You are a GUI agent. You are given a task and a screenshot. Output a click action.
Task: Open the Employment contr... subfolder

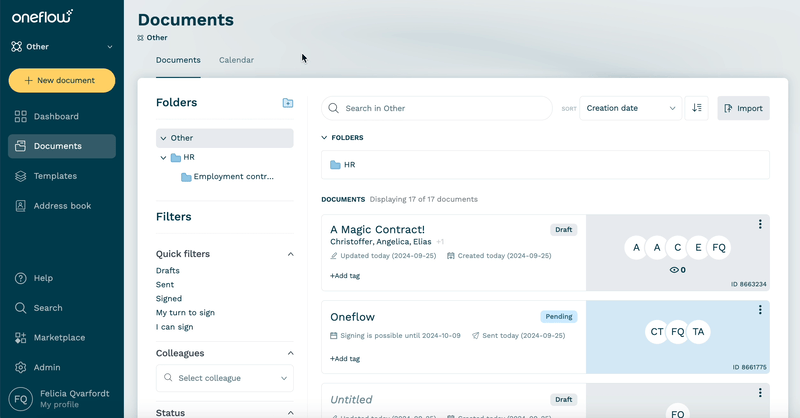(228, 177)
